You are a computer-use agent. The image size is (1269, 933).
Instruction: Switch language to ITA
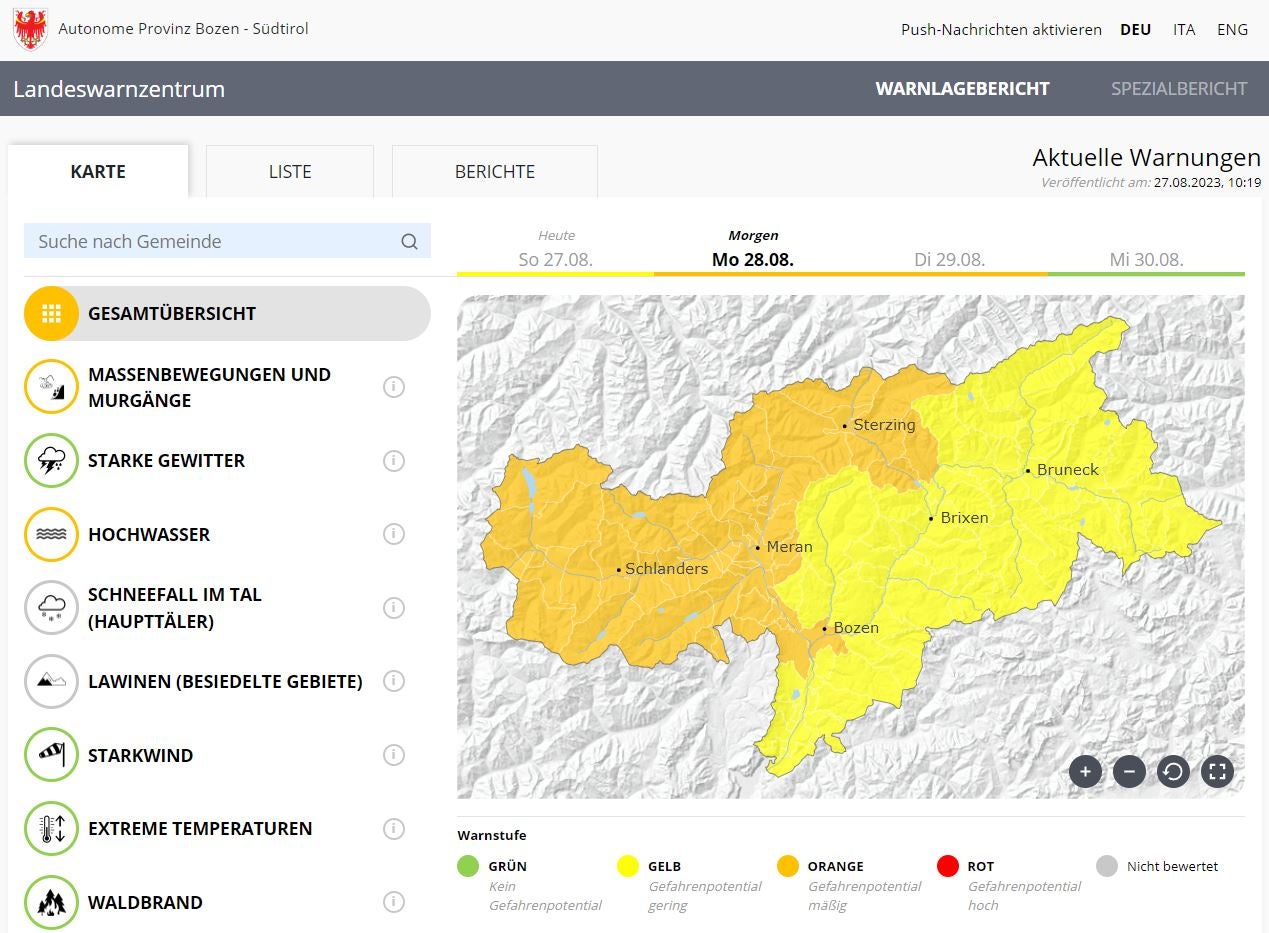click(x=1184, y=30)
